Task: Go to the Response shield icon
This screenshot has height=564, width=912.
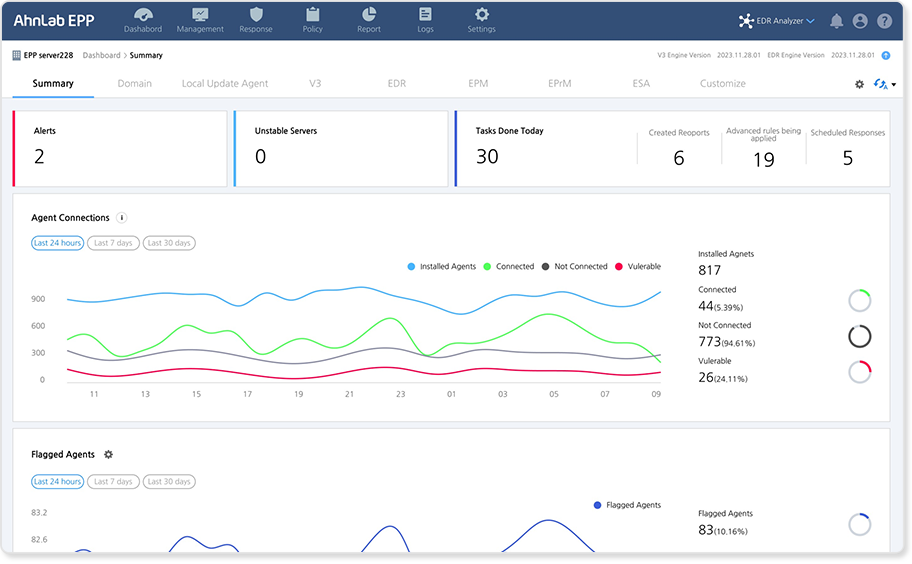Action: pos(256,15)
